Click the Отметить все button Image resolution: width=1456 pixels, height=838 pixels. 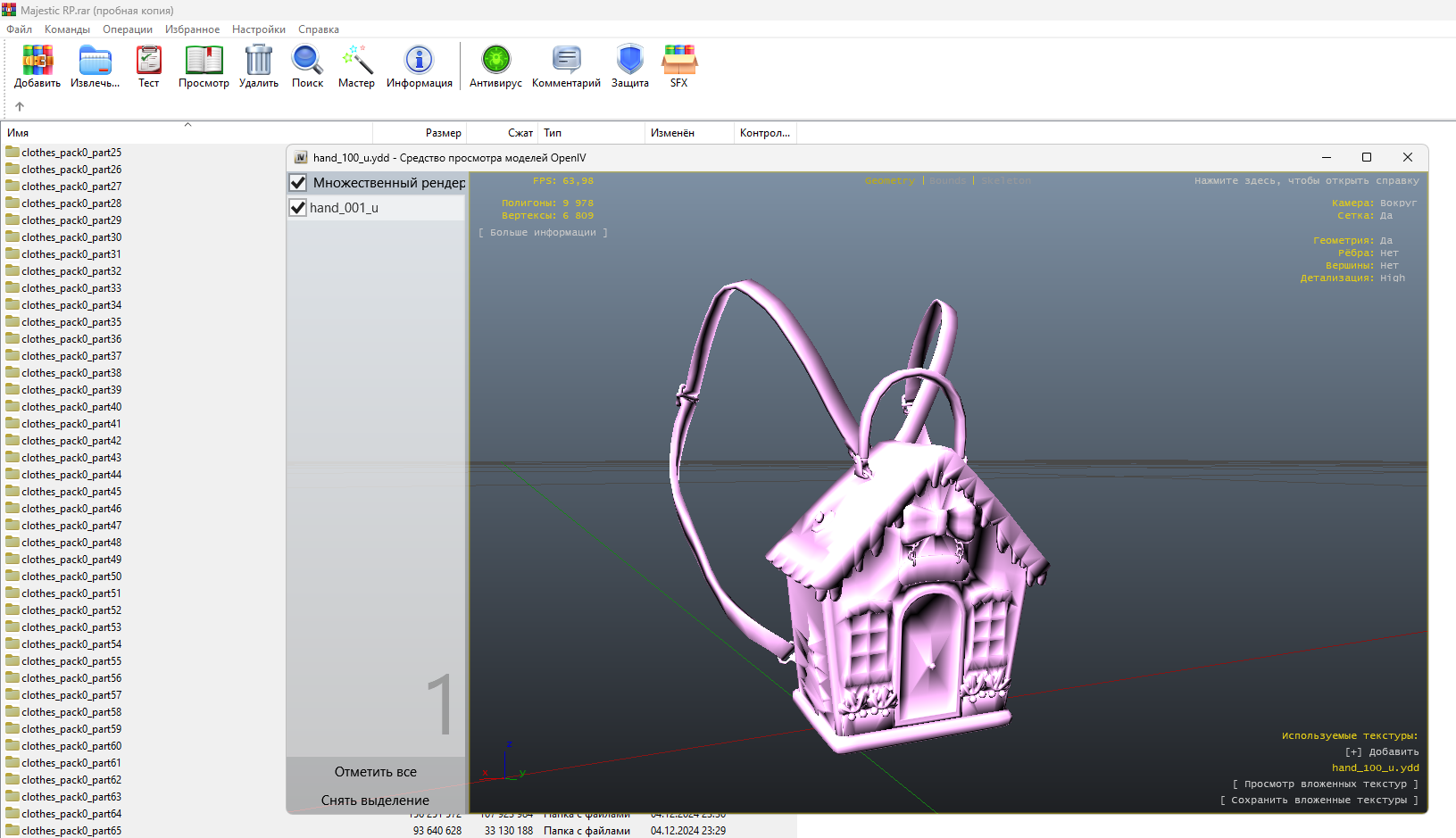pyautogui.click(x=376, y=772)
